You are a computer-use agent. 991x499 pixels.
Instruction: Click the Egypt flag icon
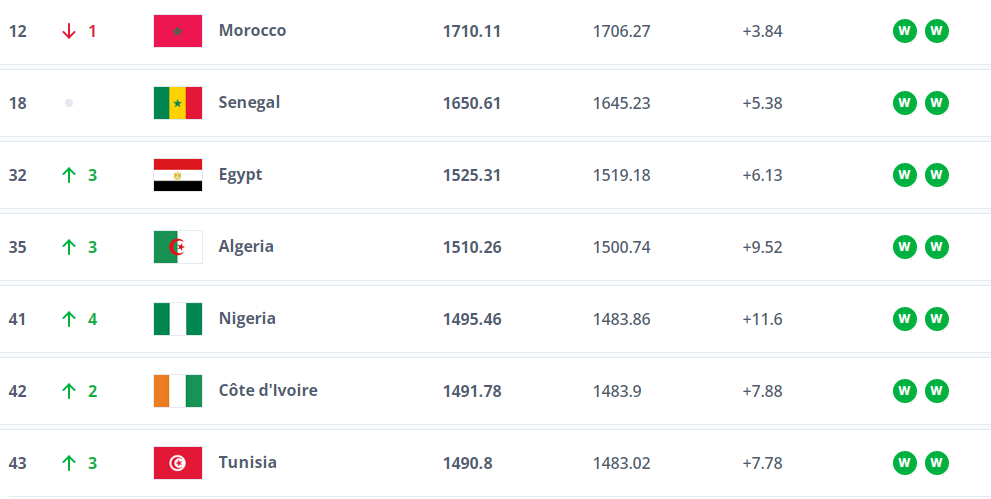tap(178, 175)
